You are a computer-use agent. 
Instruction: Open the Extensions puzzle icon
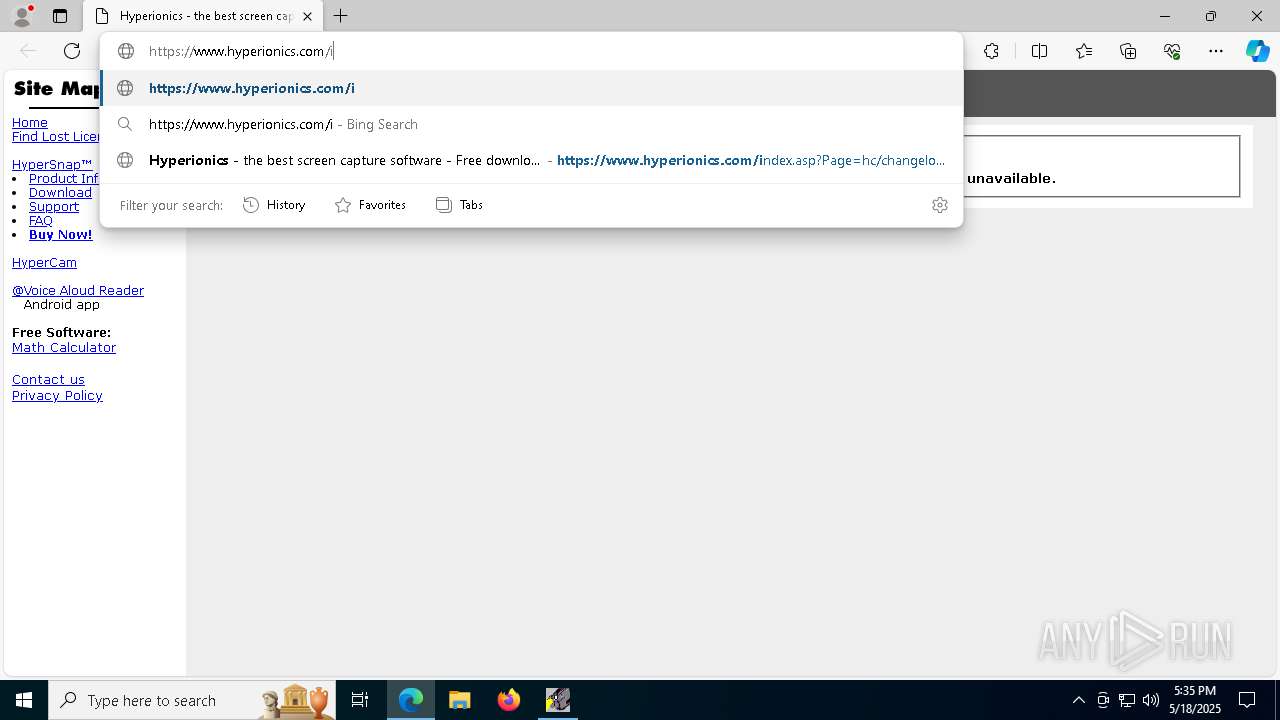tap(991, 51)
